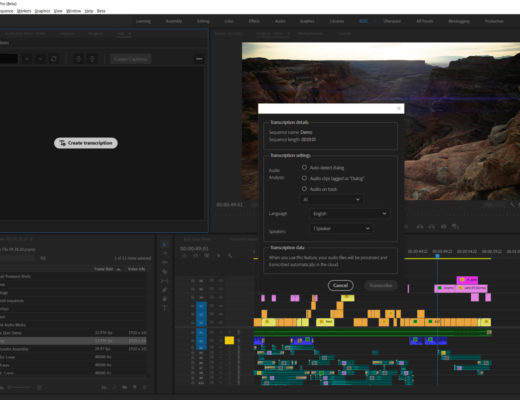Open the Help menu
The height and width of the screenshot is (400, 520).
[89, 11]
